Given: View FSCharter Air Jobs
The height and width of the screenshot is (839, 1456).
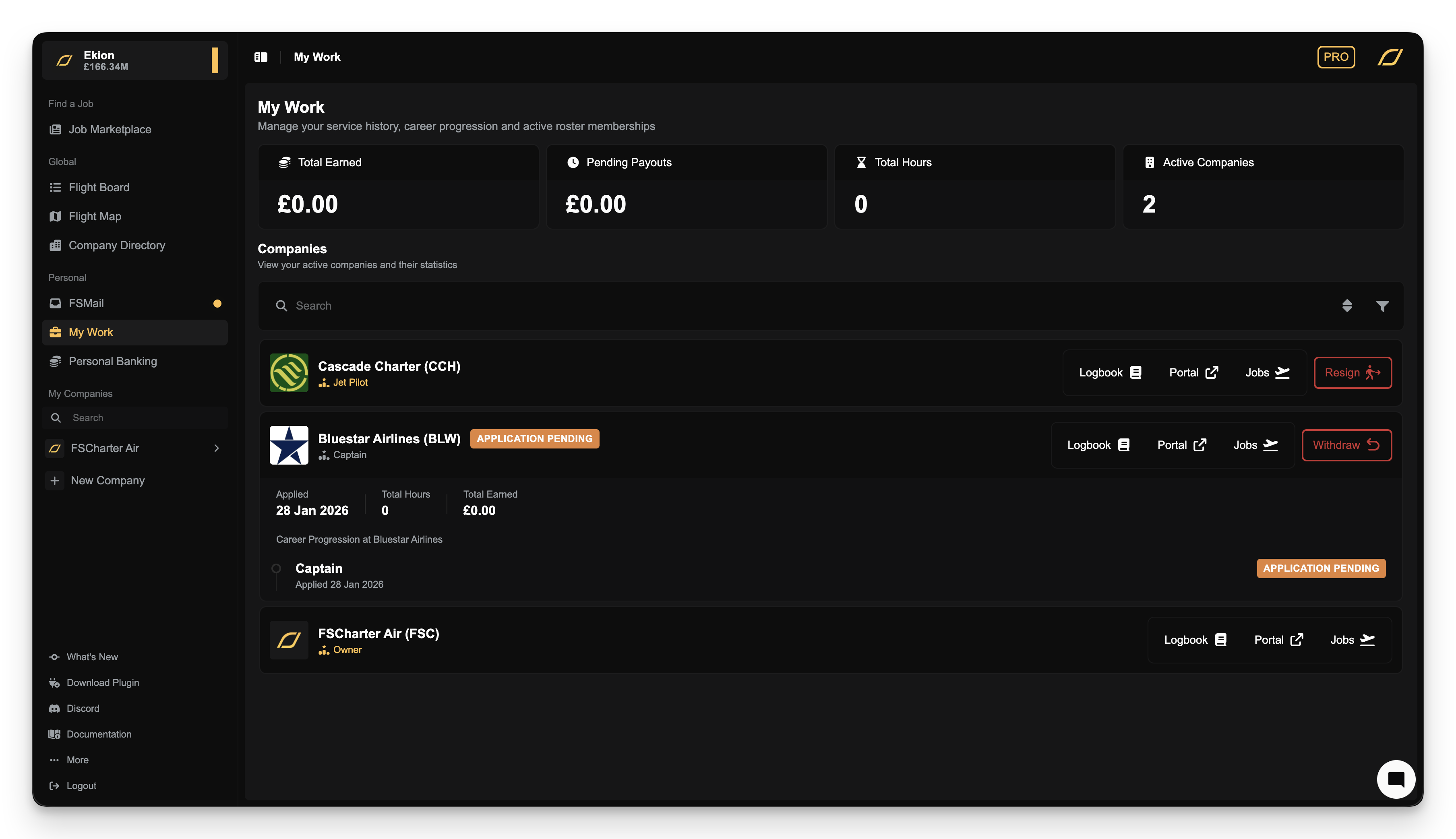Looking at the screenshot, I should pos(1352,640).
